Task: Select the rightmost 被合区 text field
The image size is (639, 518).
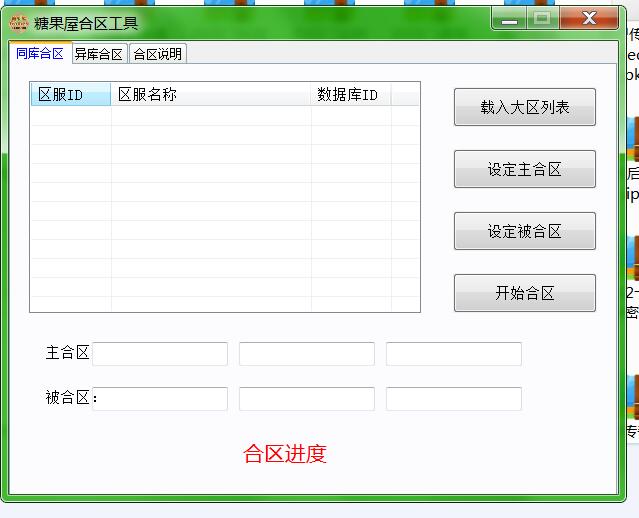Action: 453,399
